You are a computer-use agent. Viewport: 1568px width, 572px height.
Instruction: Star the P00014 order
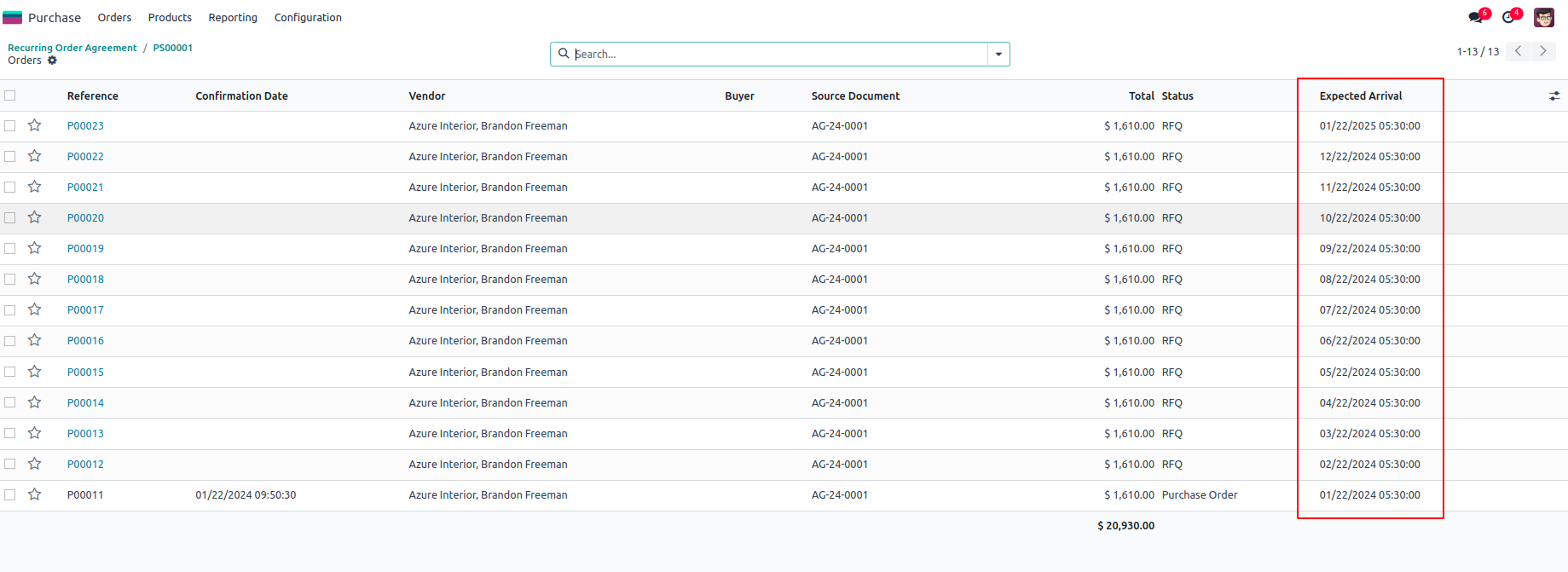(x=34, y=402)
